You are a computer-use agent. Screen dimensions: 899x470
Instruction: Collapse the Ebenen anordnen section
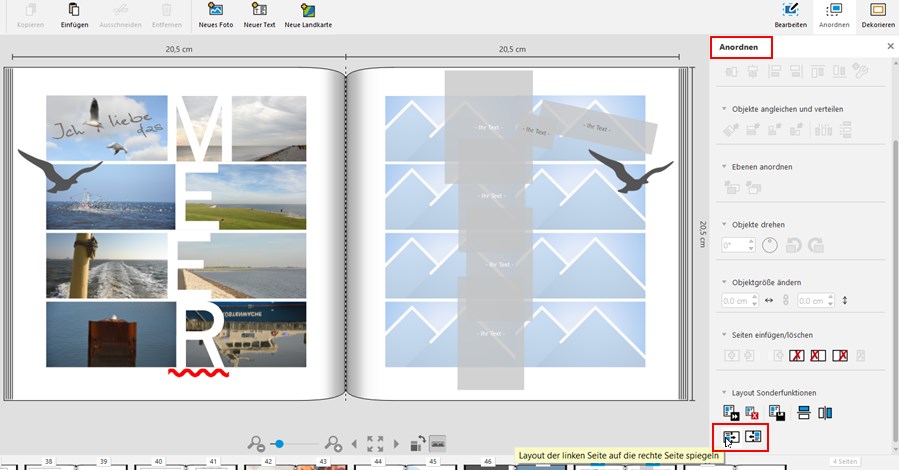coord(724,166)
